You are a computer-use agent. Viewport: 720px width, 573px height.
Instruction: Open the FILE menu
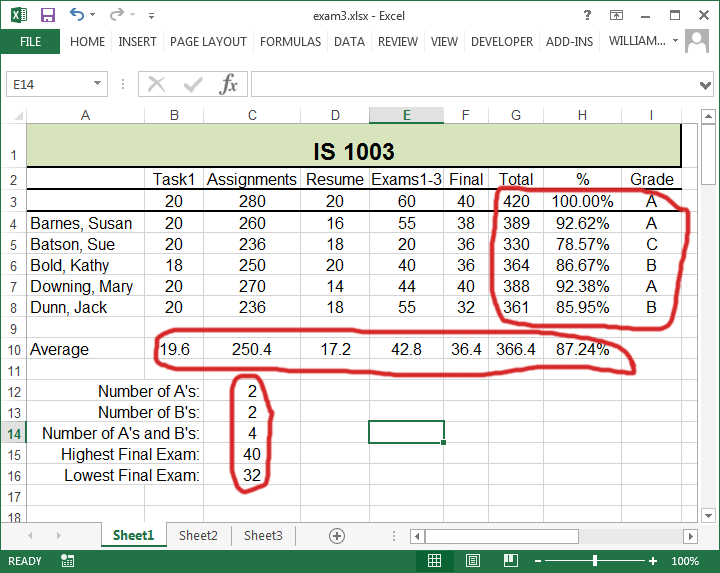click(x=30, y=42)
